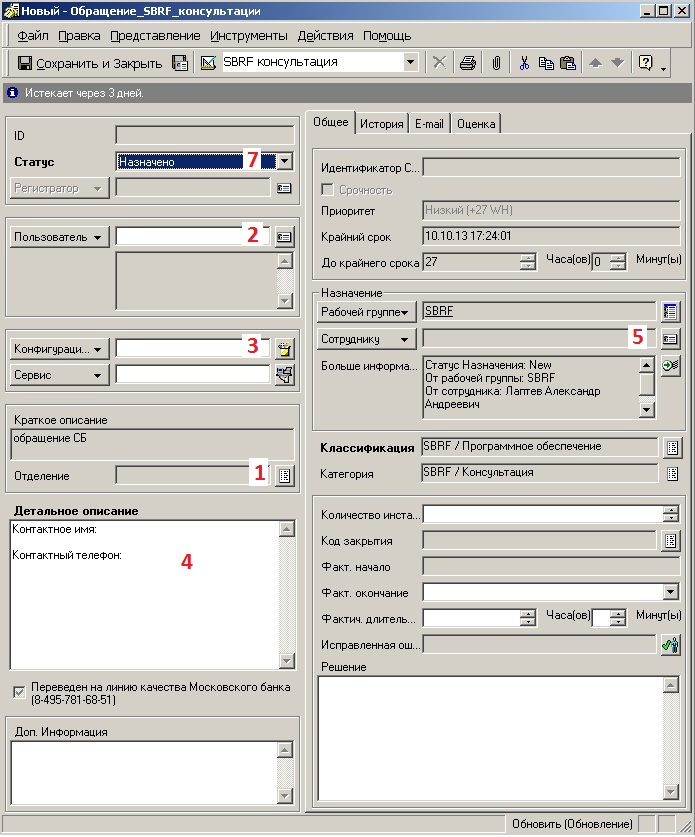Image resolution: width=695 pixels, height=837 pixels.
Task: Open the Пользователь dropdown button
Action: [x=59, y=237]
